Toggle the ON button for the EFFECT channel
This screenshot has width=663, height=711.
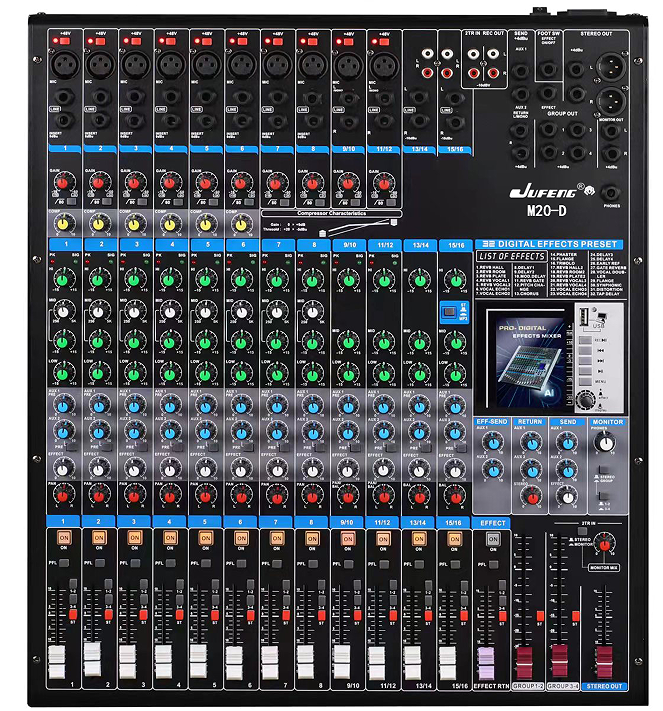point(491,538)
